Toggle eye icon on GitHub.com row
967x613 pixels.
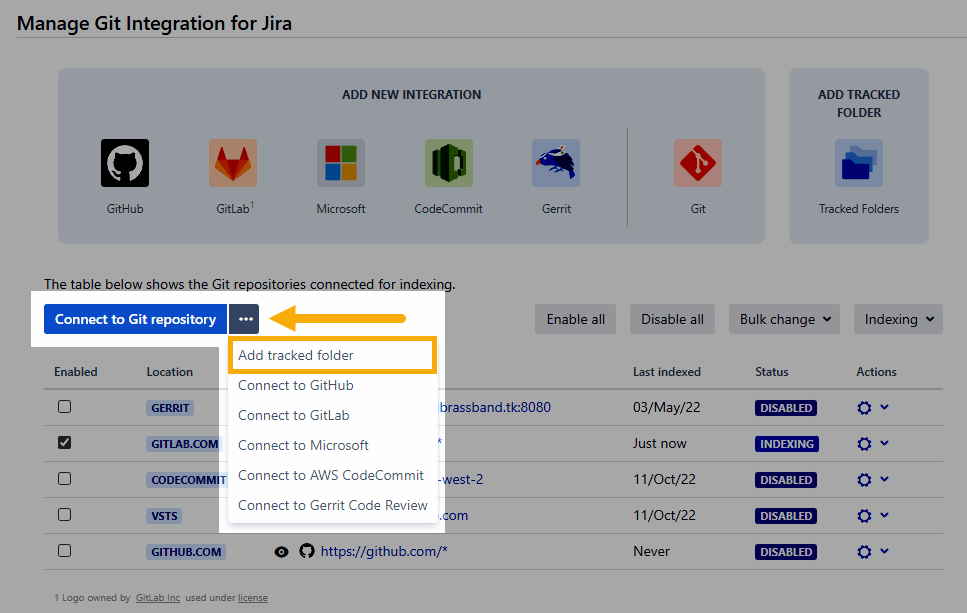pos(282,551)
